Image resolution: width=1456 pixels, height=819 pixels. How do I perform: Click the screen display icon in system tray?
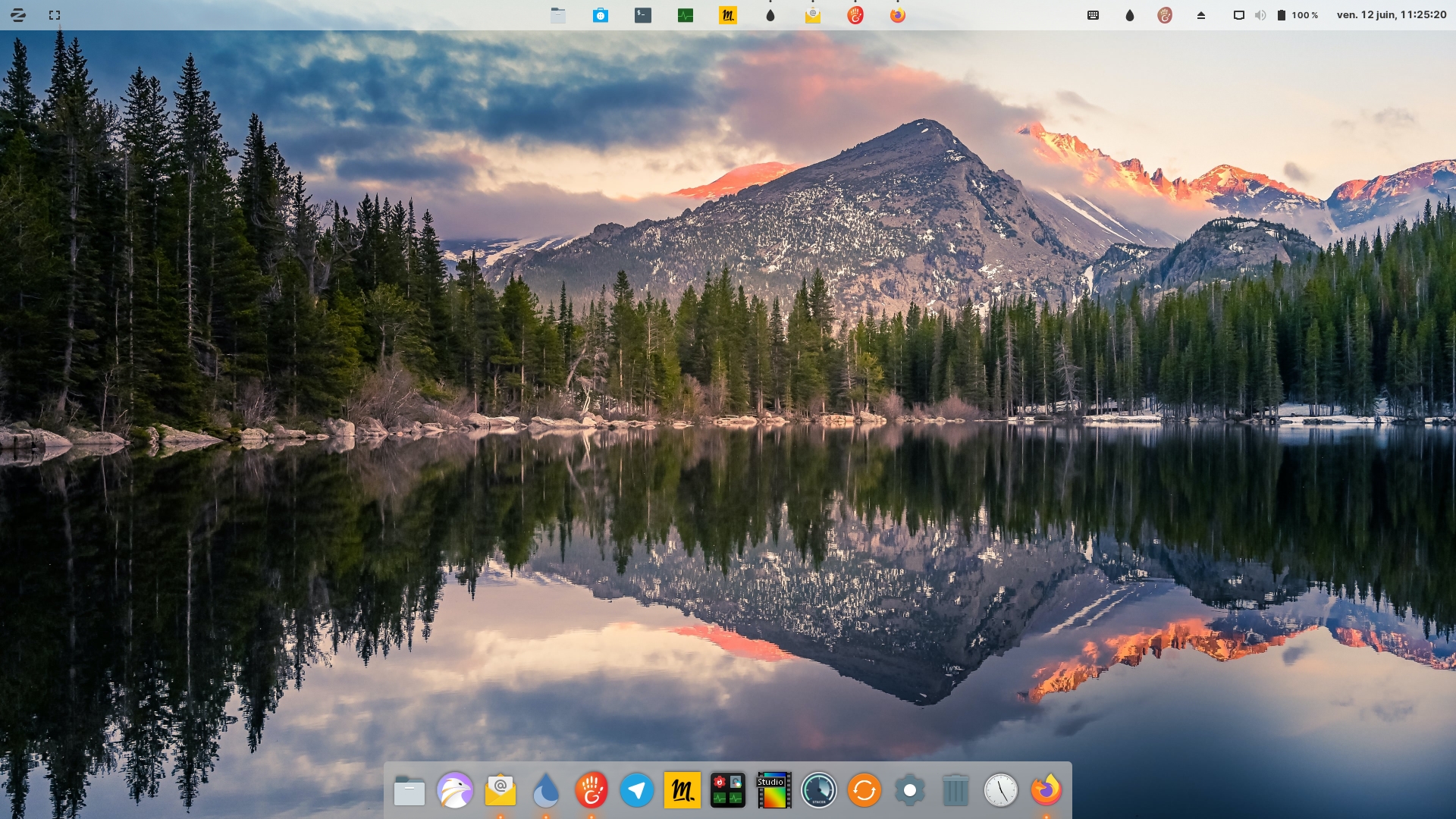tap(1239, 15)
